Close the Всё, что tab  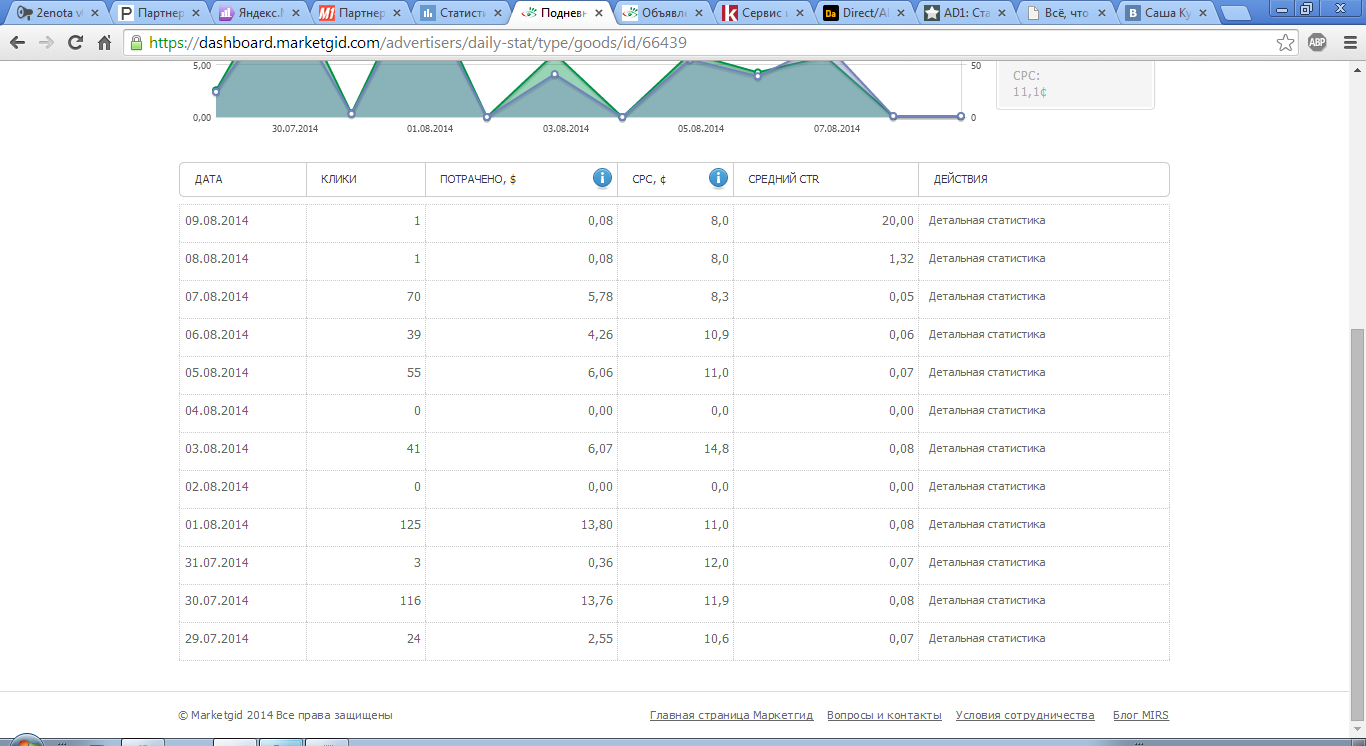click(x=1103, y=14)
